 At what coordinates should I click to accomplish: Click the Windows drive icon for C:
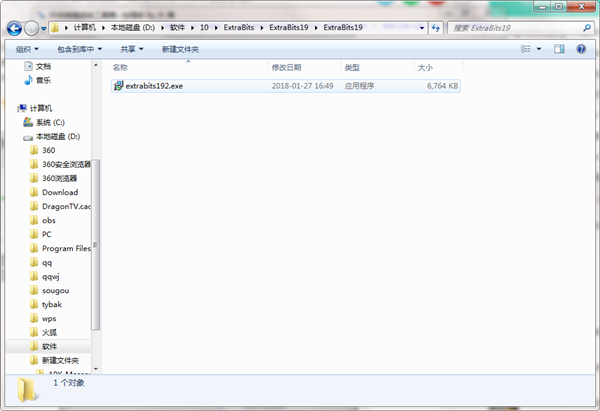coord(28,122)
